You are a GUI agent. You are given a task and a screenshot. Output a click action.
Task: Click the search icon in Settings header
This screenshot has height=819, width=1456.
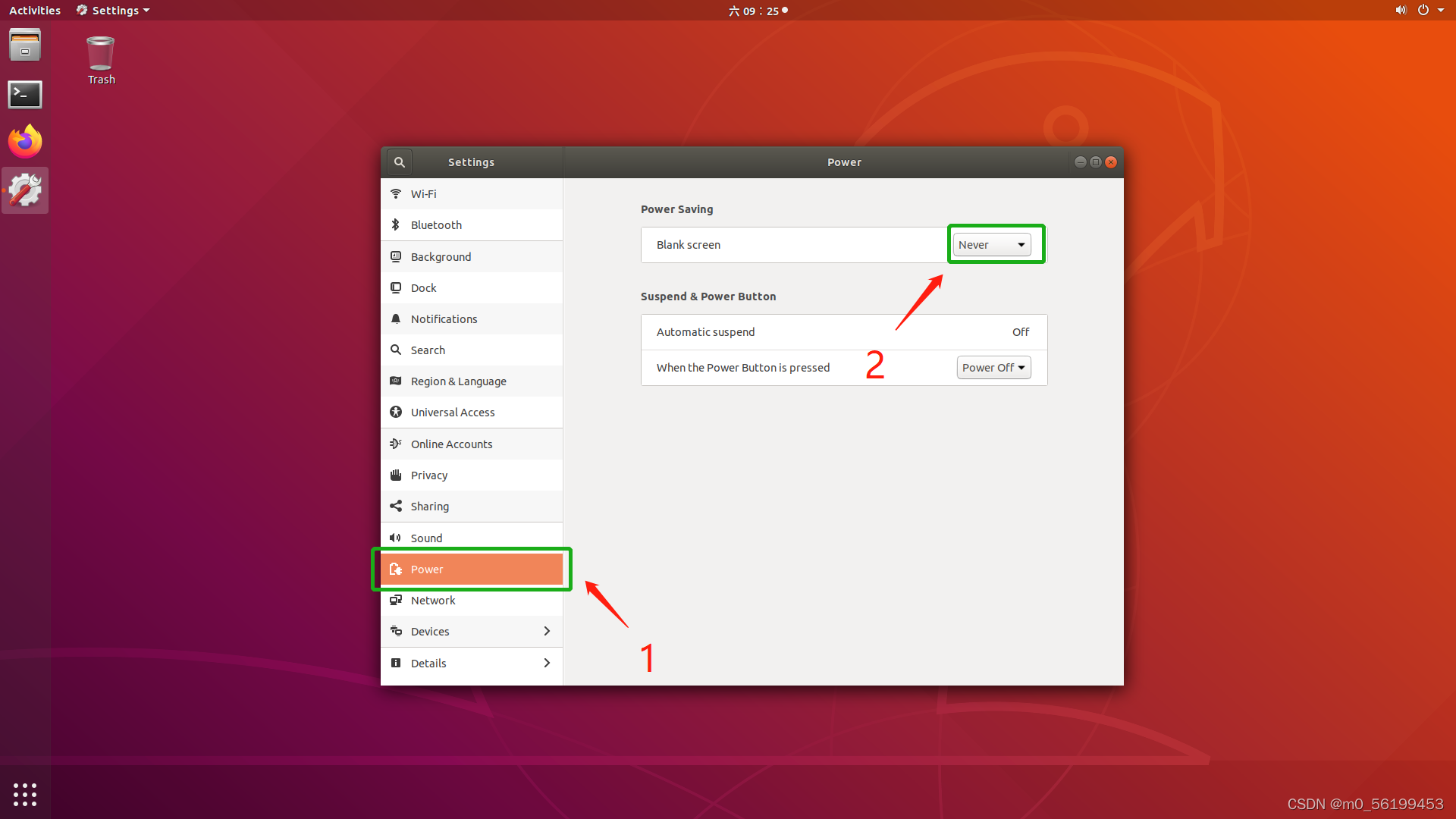[400, 162]
